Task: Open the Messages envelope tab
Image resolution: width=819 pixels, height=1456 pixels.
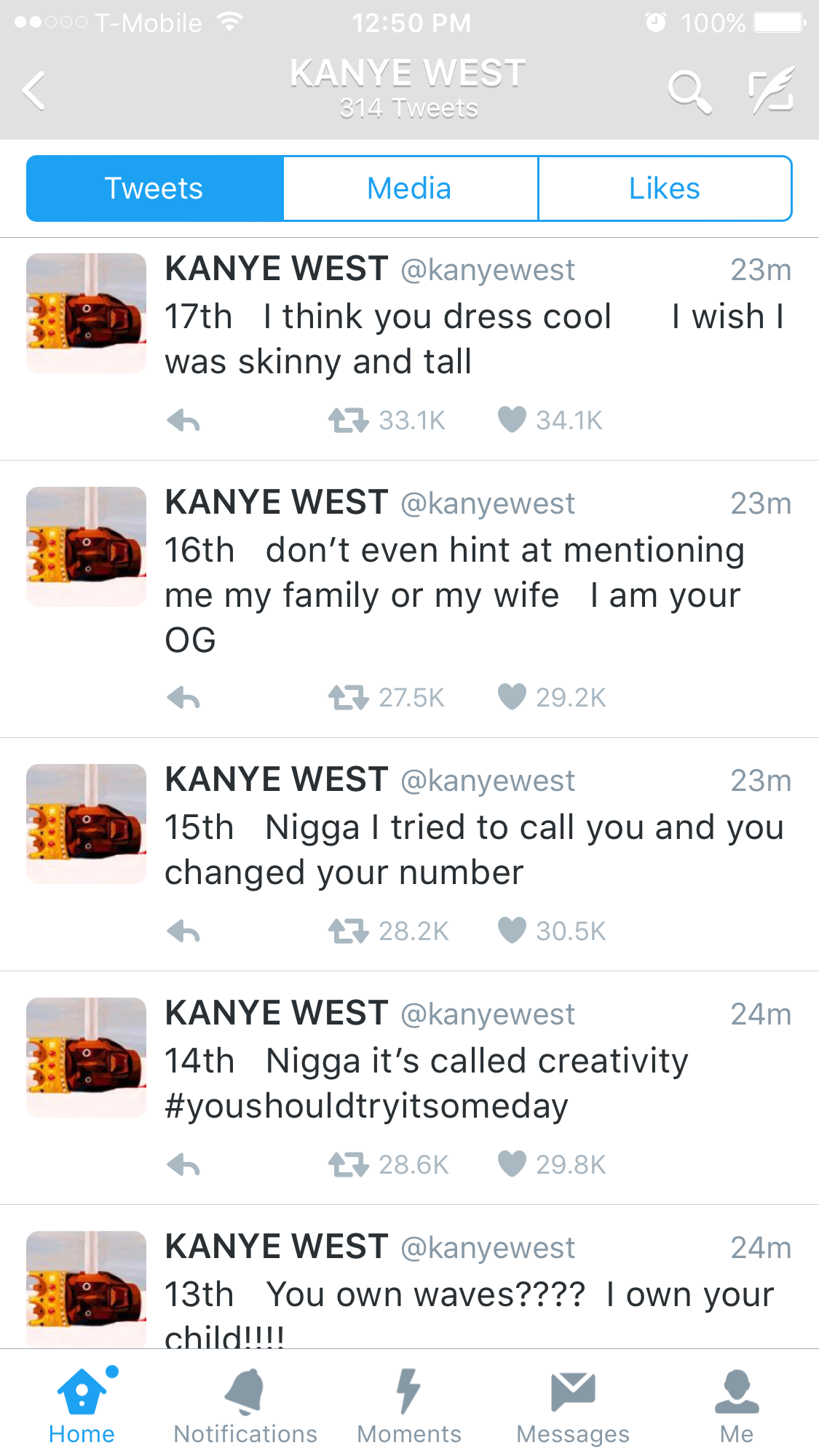Action: [573, 1406]
